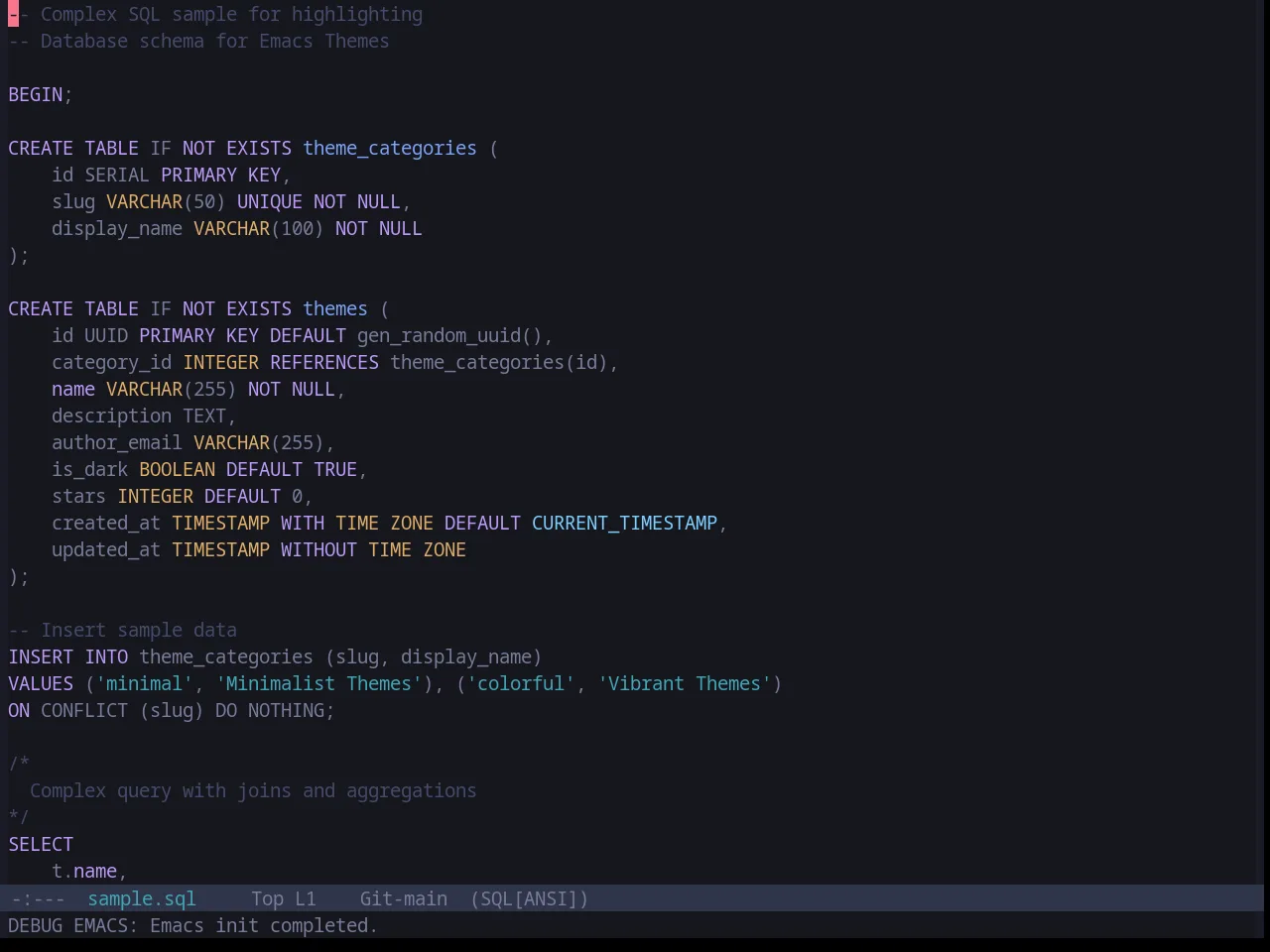Click created_at column name
Viewport: 1270px width, 952px height.
106,523
